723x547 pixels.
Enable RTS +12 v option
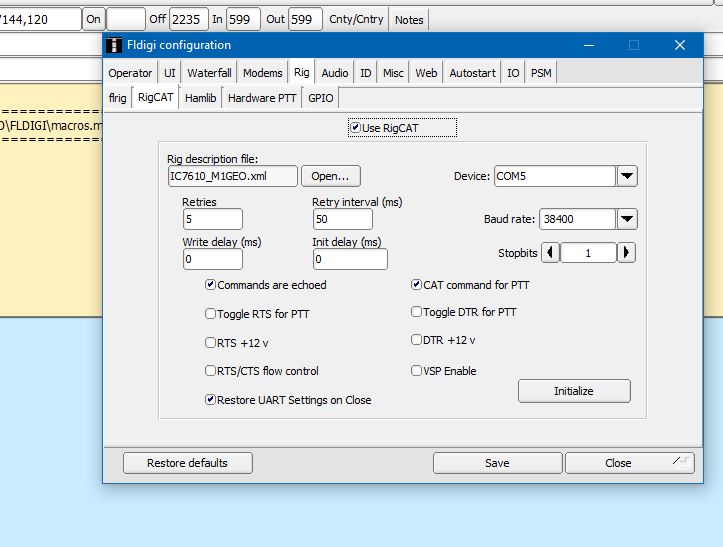pyautogui.click(x=210, y=343)
